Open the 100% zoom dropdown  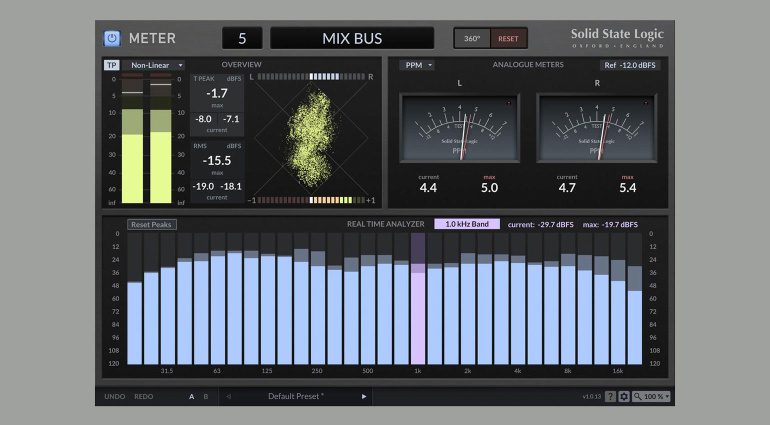[652, 397]
